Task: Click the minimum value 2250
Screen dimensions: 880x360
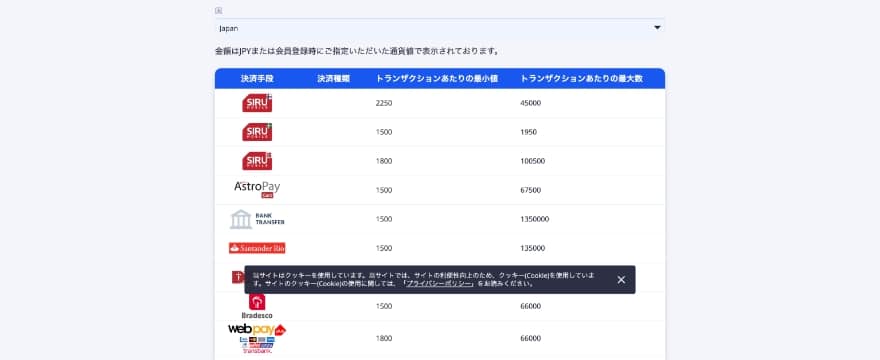Action: [x=384, y=103]
